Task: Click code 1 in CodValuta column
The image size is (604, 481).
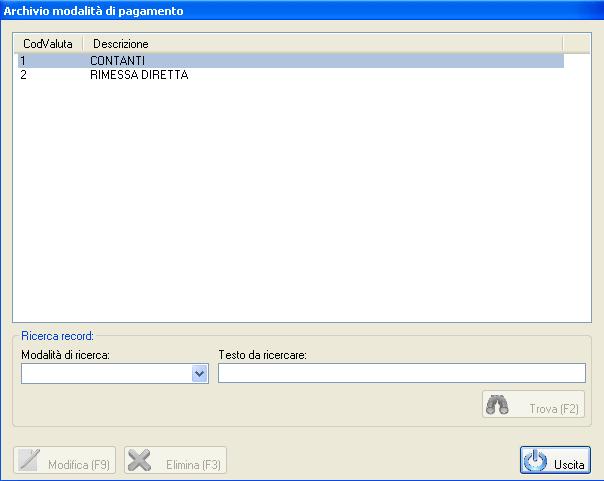Action: 23,61
